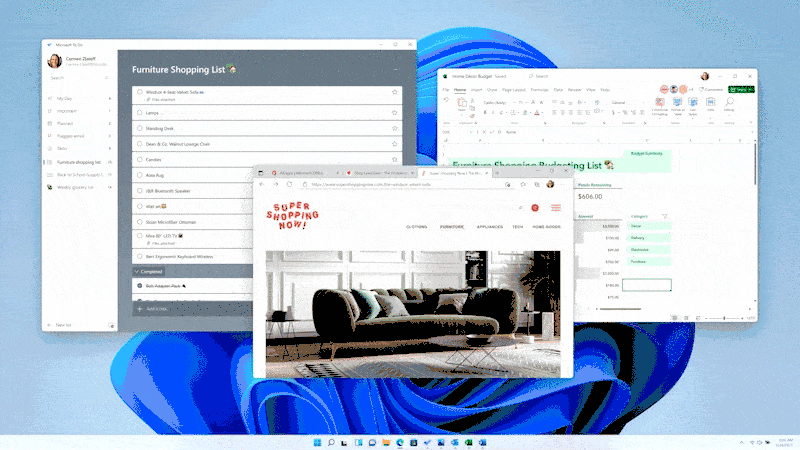Screen dimensions: 800x450
Task: Select the Weekly grocery list
Action: [x=80, y=187]
